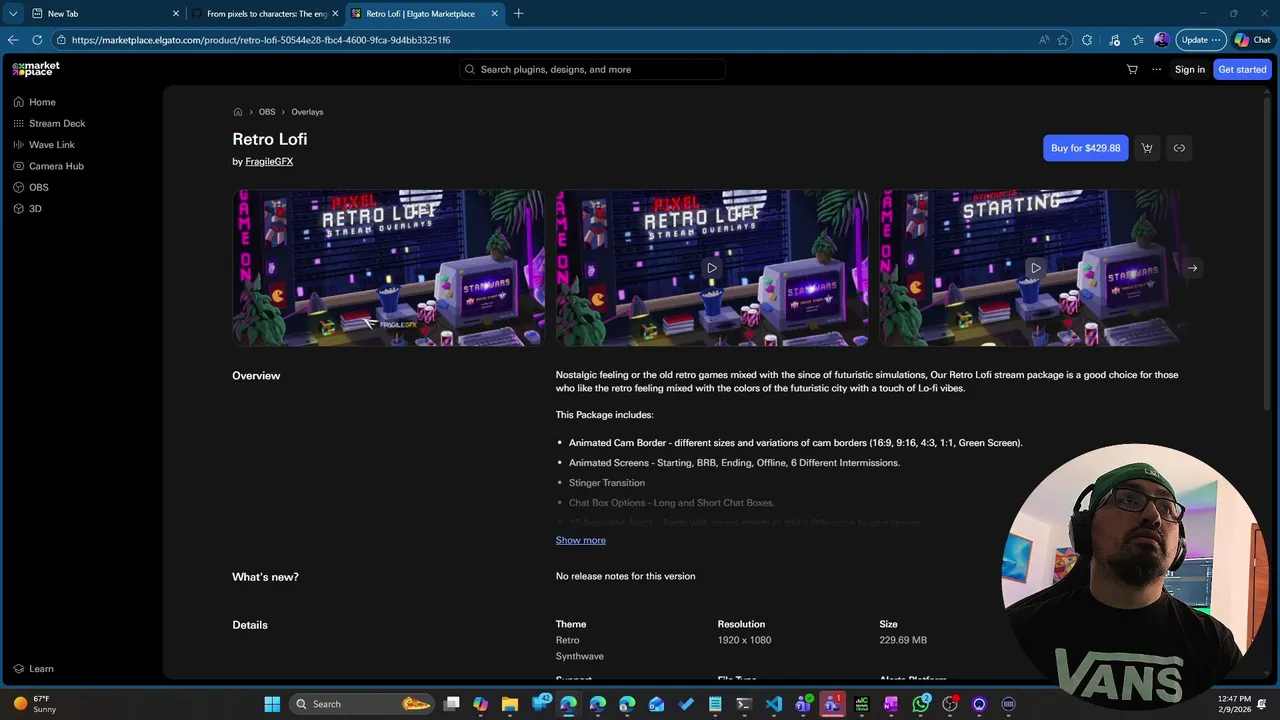1280x720 pixels.
Task: Open Wave Link in the sidebar
Action: [44, 145]
